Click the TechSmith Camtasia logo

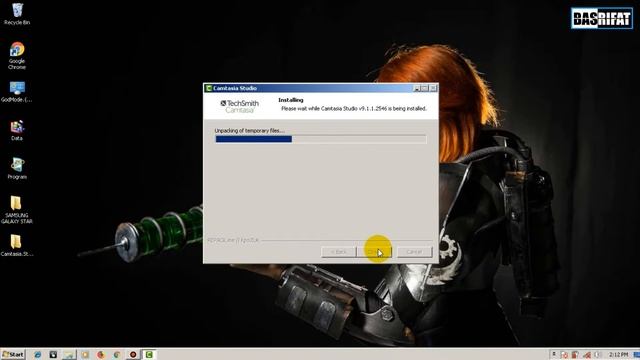pyautogui.click(x=239, y=106)
